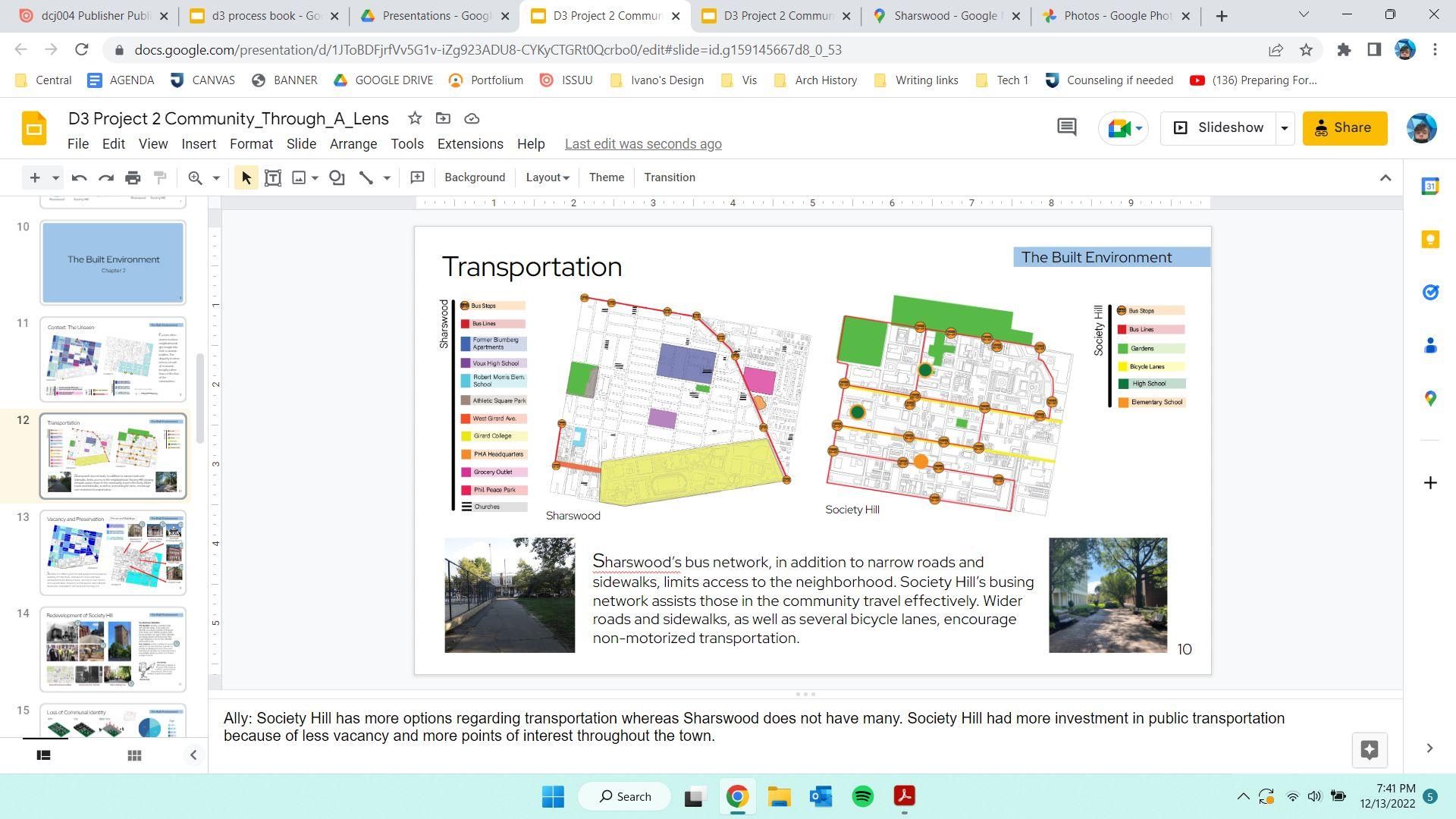Image resolution: width=1456 pixels, height=819 pixels.
Task: Click the Print icon
Action: click(x=133, y=177)
